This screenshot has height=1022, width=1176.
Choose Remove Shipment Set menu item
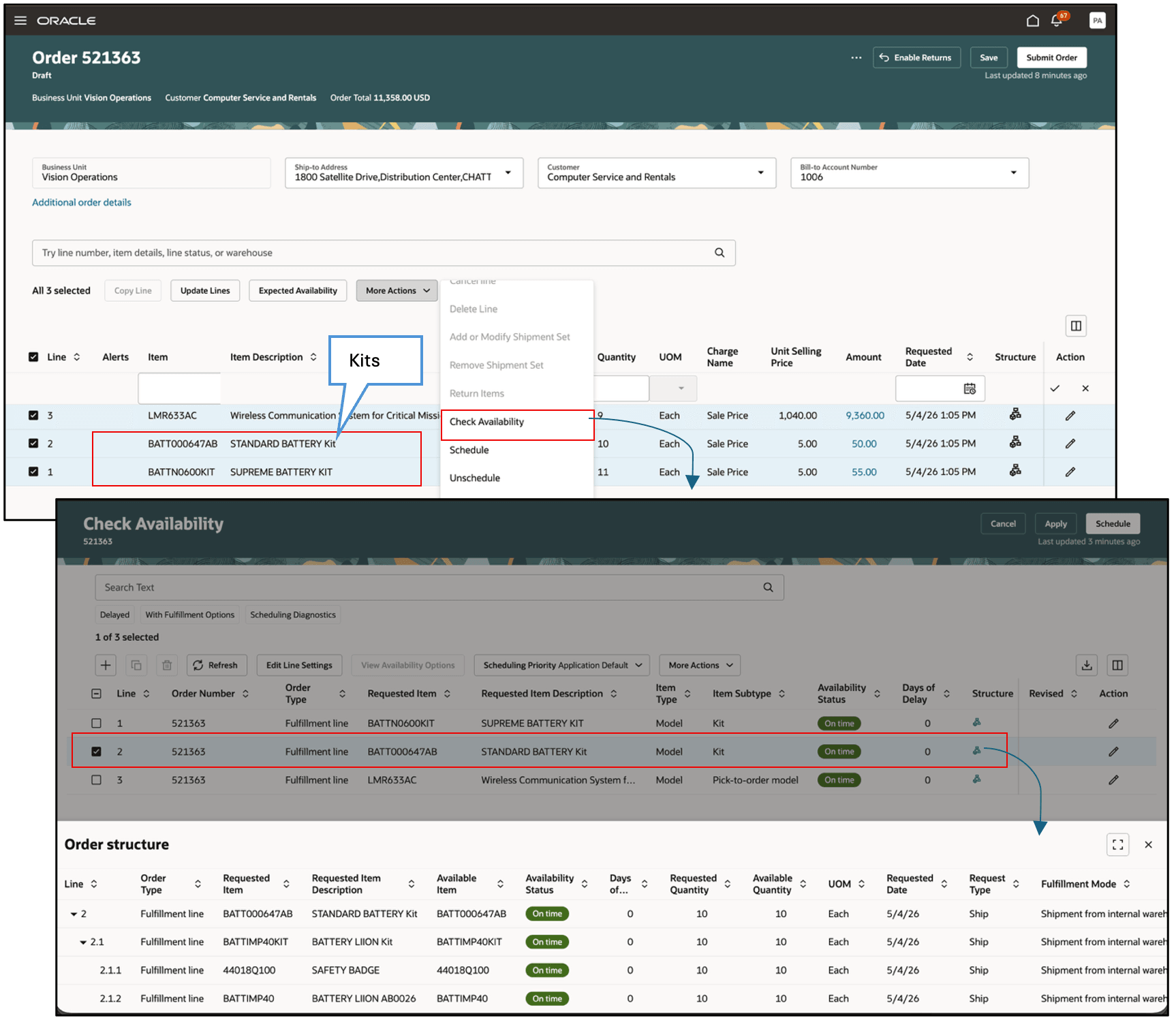tap(497, 365)
